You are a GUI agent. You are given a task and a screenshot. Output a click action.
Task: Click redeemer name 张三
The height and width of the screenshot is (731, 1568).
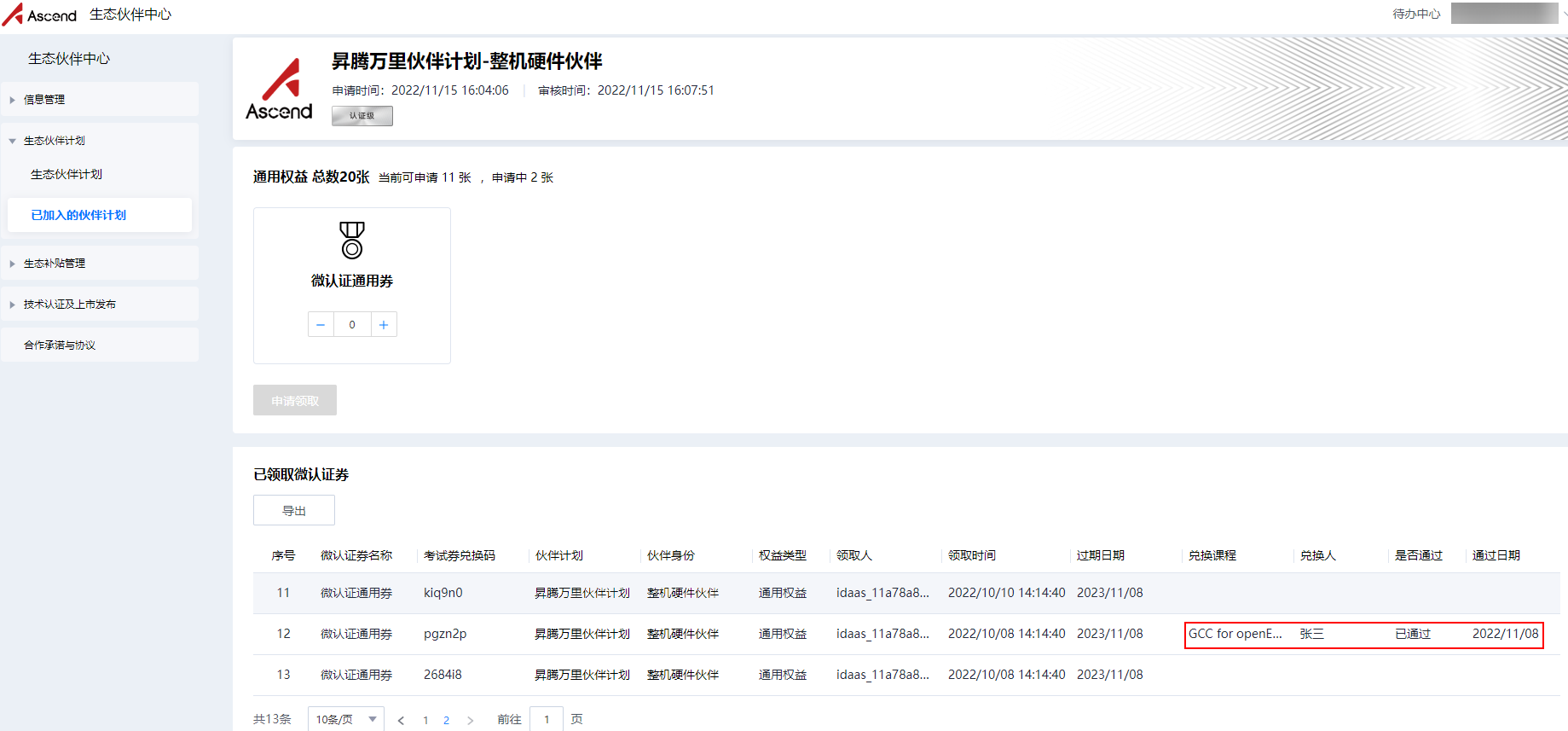tap(1312, 634)
